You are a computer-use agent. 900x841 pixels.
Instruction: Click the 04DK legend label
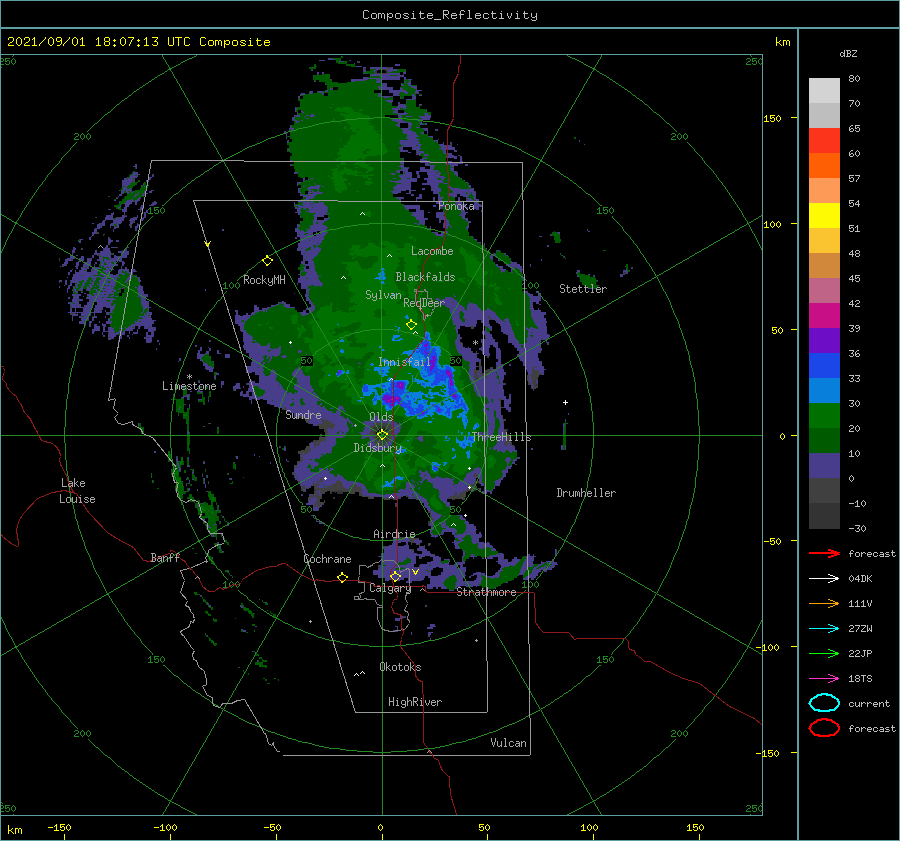[860, 578]
